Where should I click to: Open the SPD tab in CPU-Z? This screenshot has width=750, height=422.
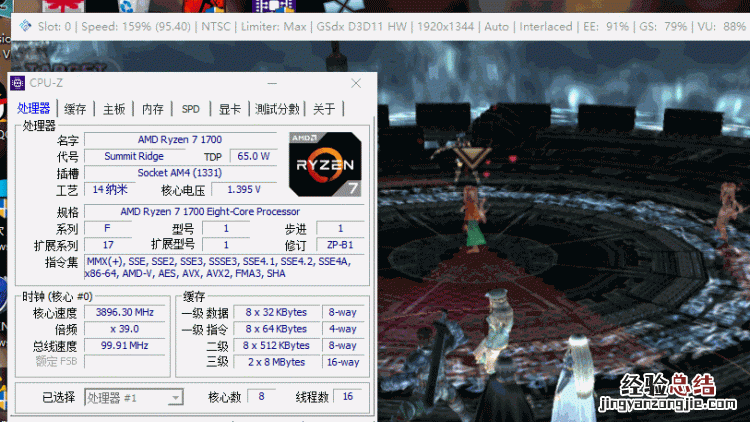tap(191, 109)
